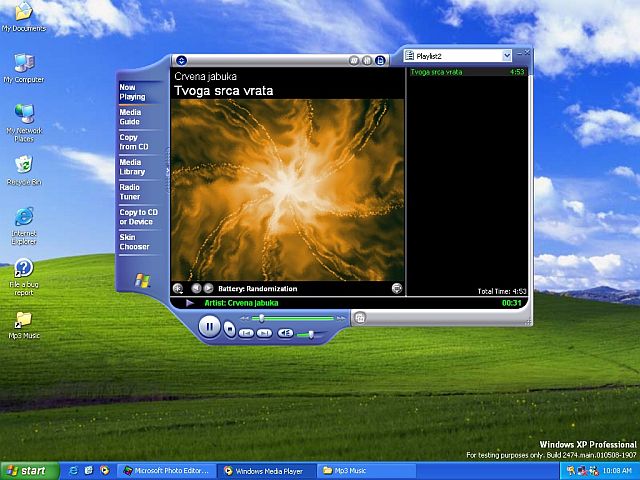Click the 4:53 track duration in playlist
640x480 pixels.
point(517,72)
